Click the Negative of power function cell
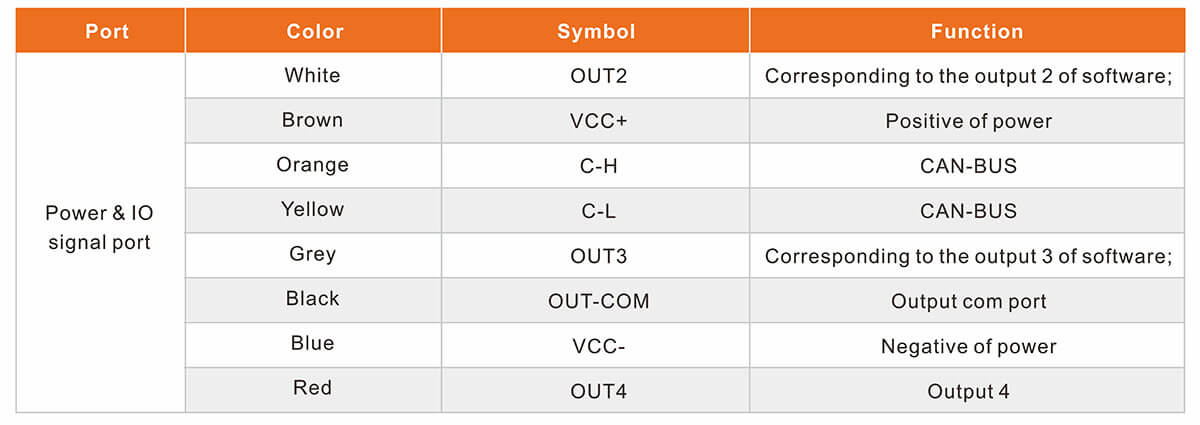This screenshot has height=425, width=1200. (968, 345)
